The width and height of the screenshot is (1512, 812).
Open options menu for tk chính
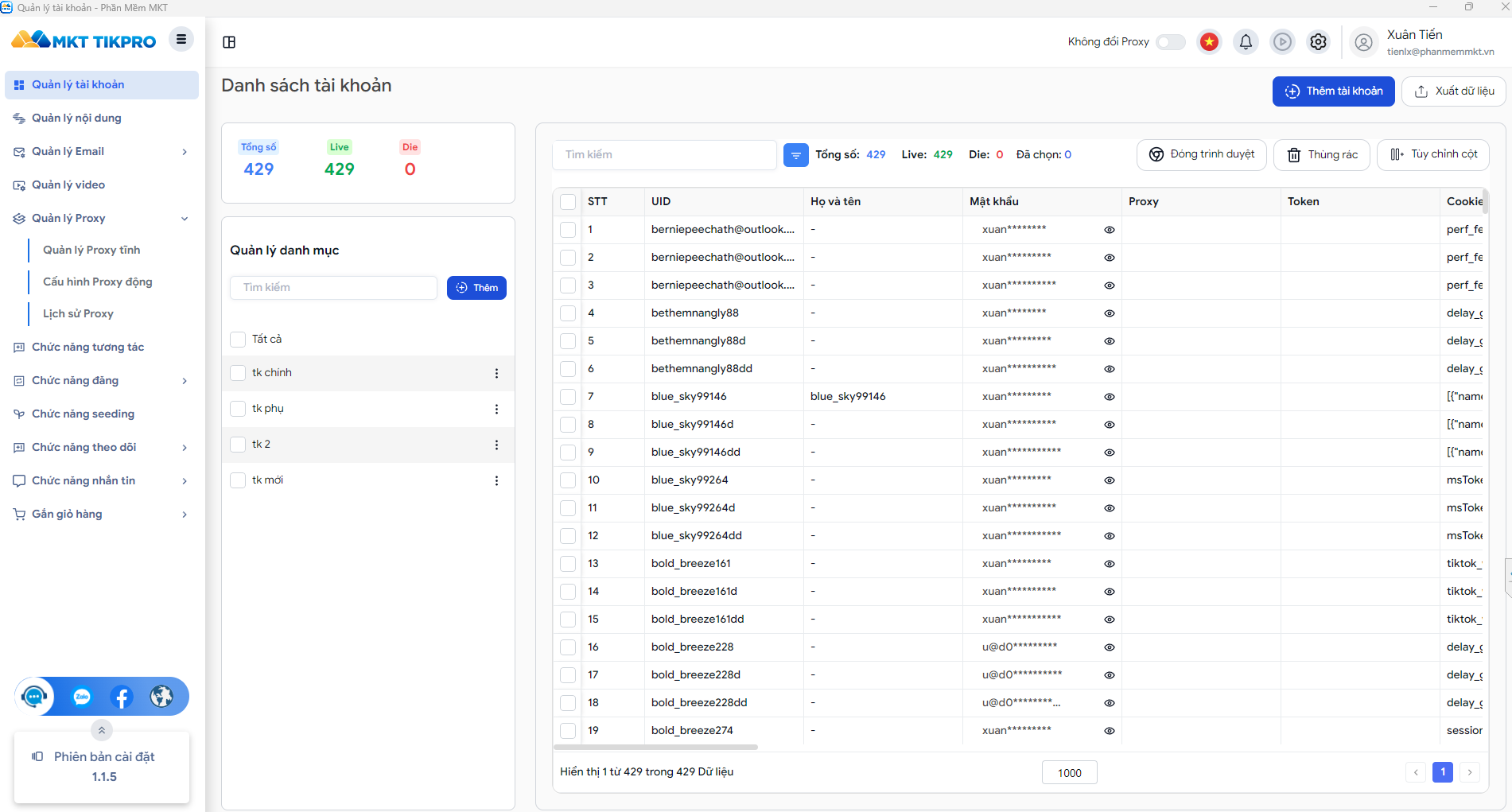click(x=496, y=373)
